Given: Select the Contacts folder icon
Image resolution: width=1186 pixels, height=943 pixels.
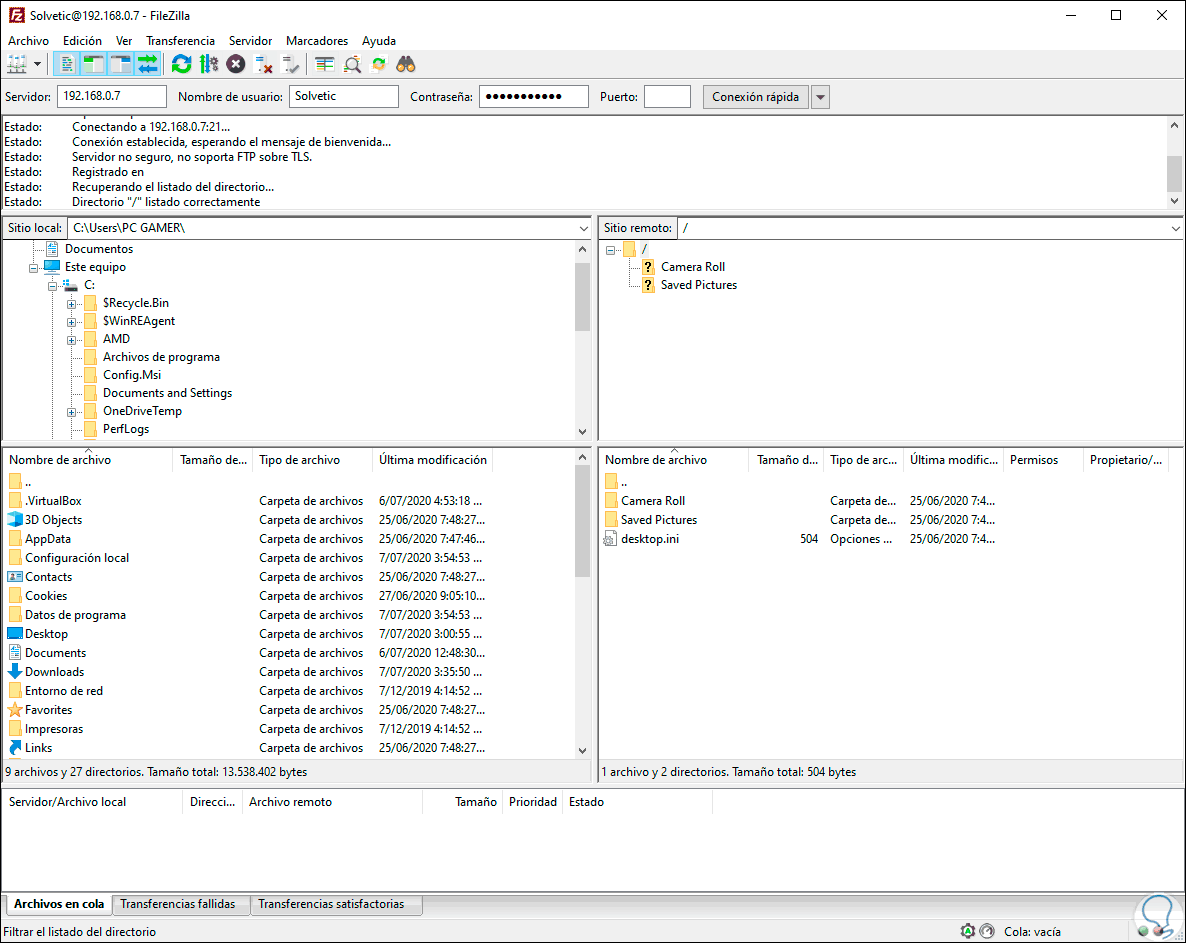Looking at the screenshot, I should [x=15, y=576].
